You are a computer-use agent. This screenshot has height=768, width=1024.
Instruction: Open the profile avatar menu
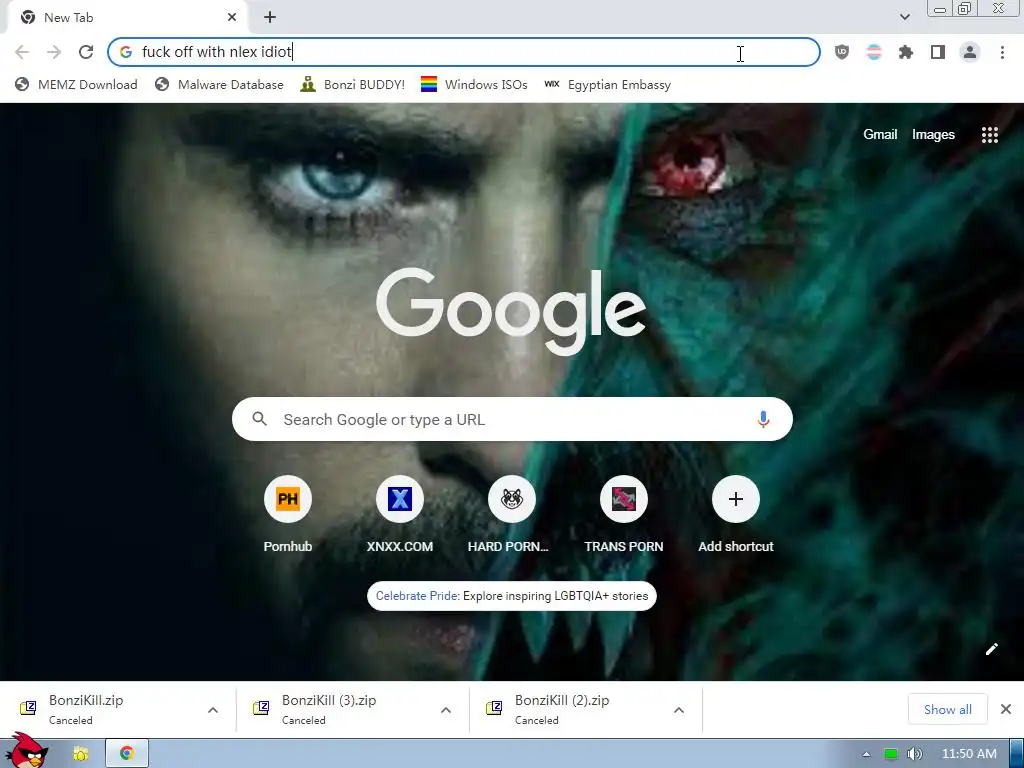[970, 52]
